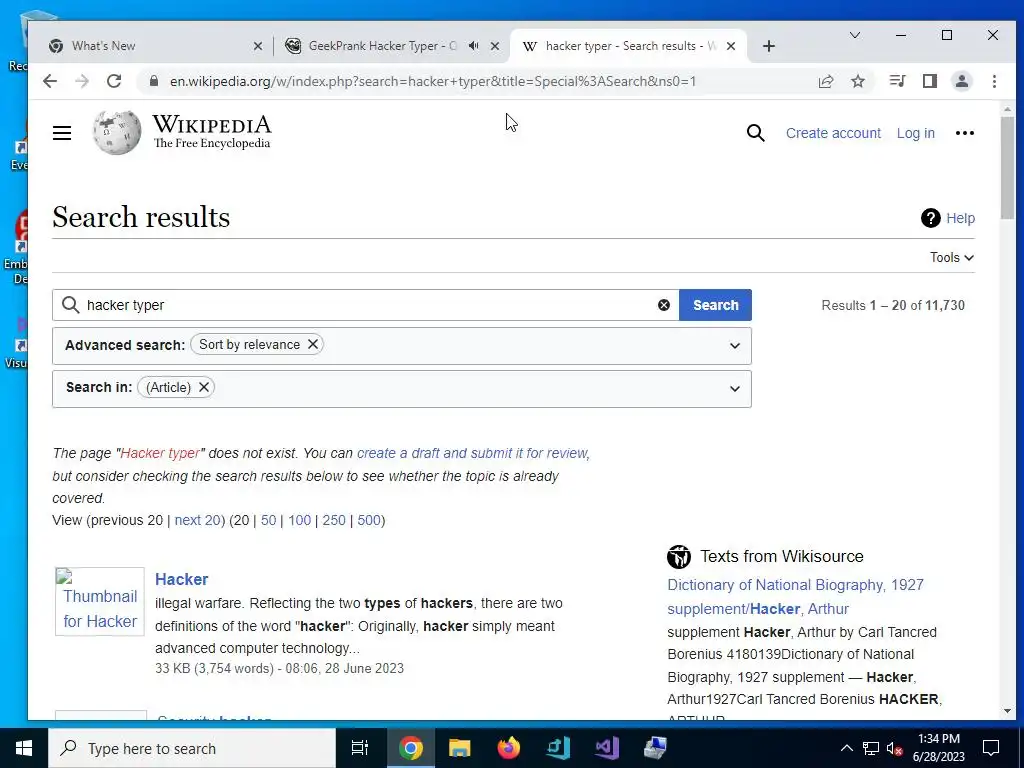Click the muted volume tray icon
This screenshot has height=768, width=1024.
pyautogui.click(x=894, y=748)
